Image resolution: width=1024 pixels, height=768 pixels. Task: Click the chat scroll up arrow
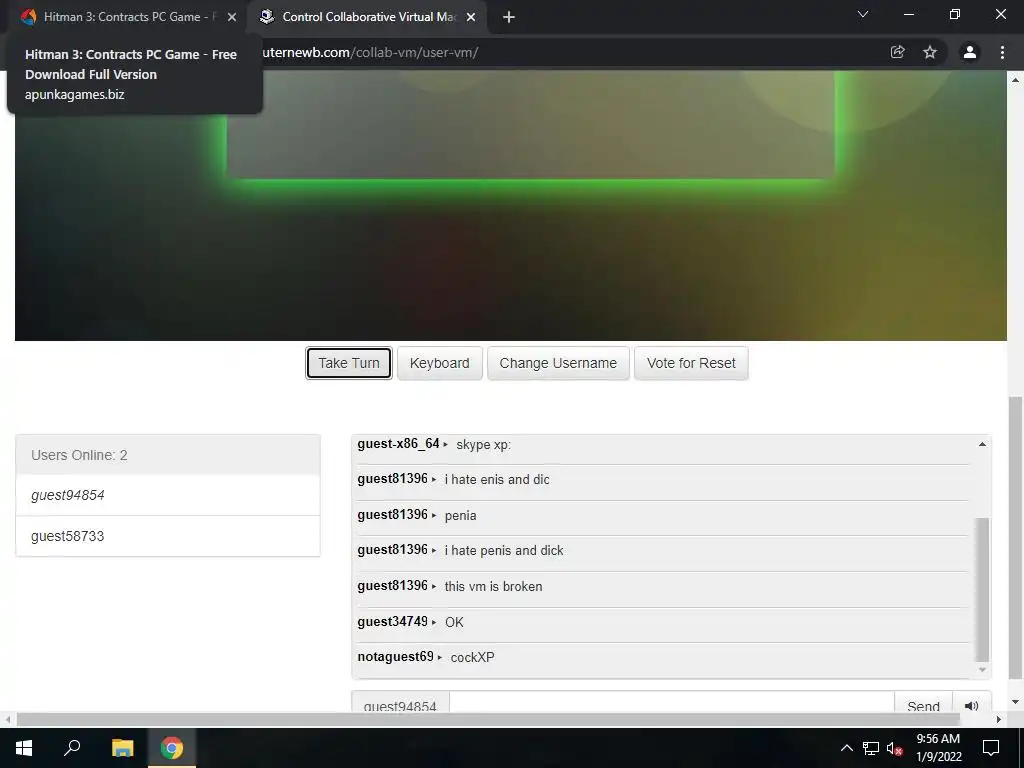[982, 444]
